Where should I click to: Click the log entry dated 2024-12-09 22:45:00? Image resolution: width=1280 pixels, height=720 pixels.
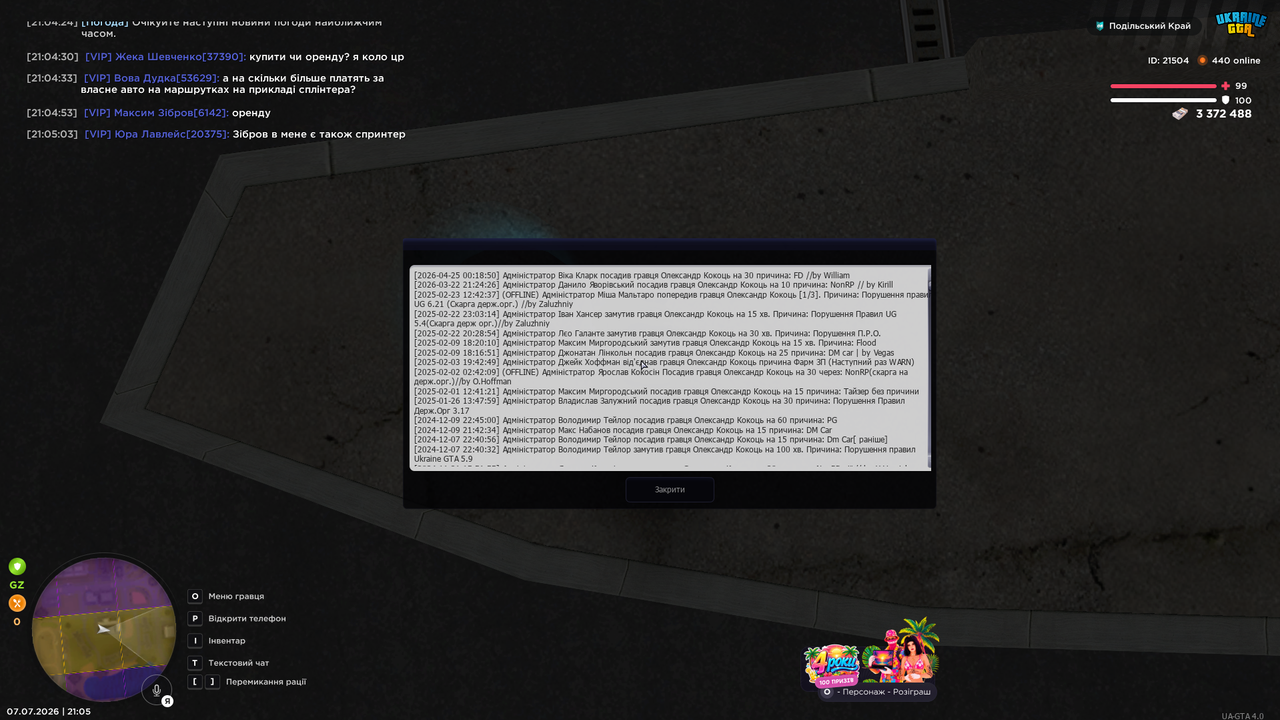tap(626, 421)
